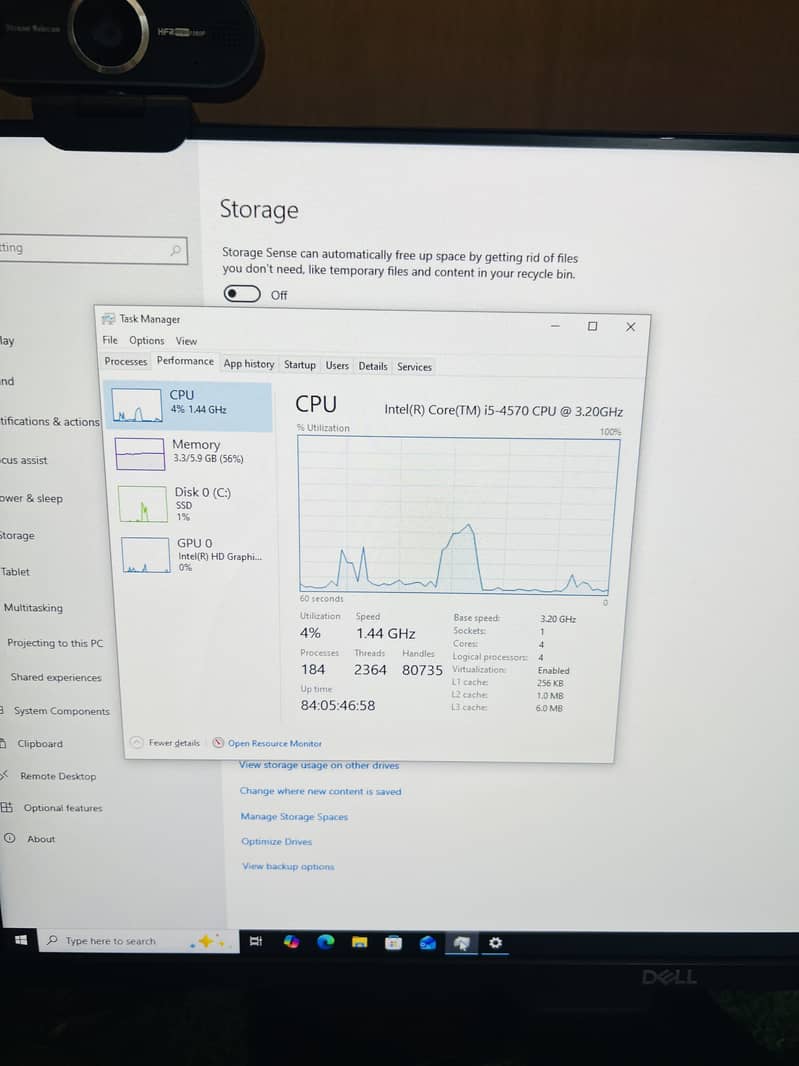The width and height of the screenshot is (799, 1066).
Task: Open Tablet settings page
Action: click(x=15, y=572)
